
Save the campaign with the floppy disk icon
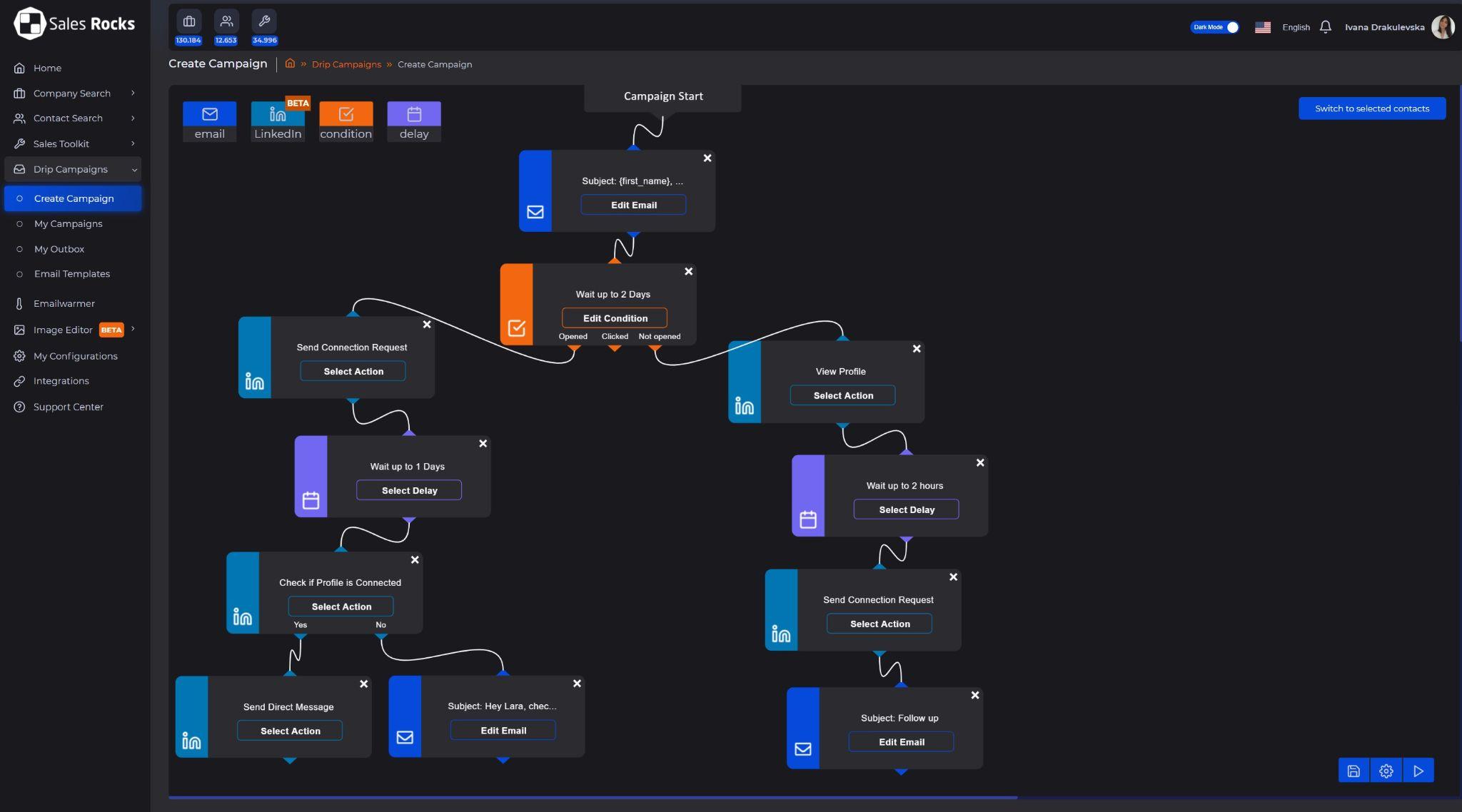[x=1353, y=771]
